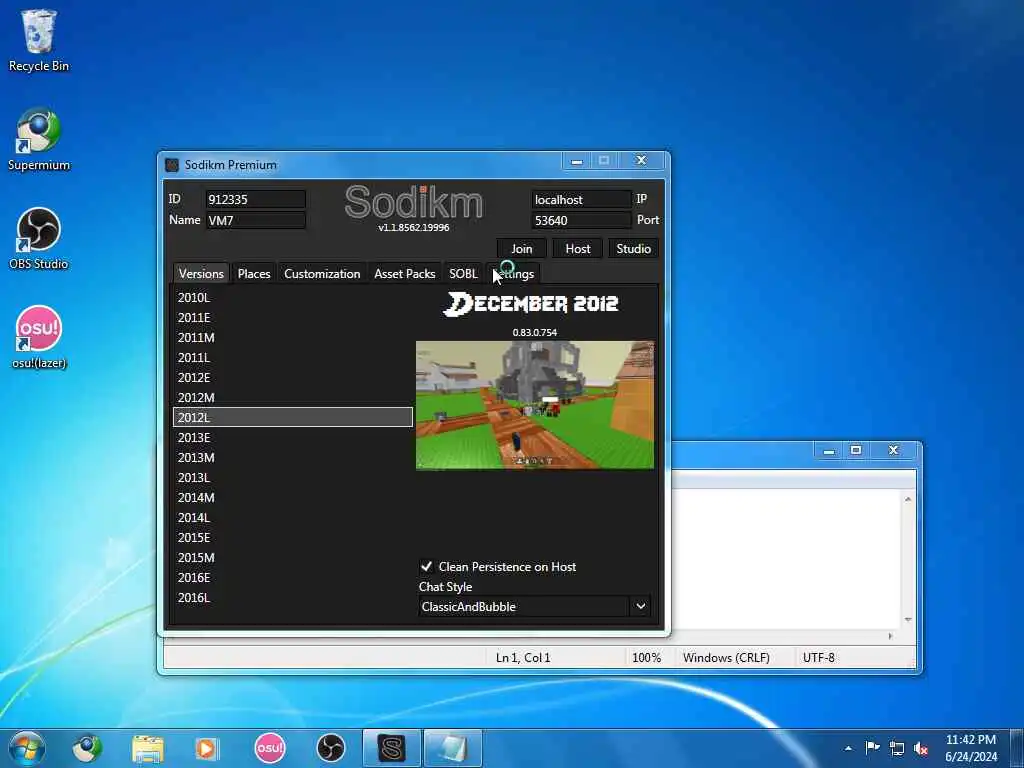Screen dimensions: 1024x768
Task: Select version 2012E in the list
Action: tap(293, 377)
